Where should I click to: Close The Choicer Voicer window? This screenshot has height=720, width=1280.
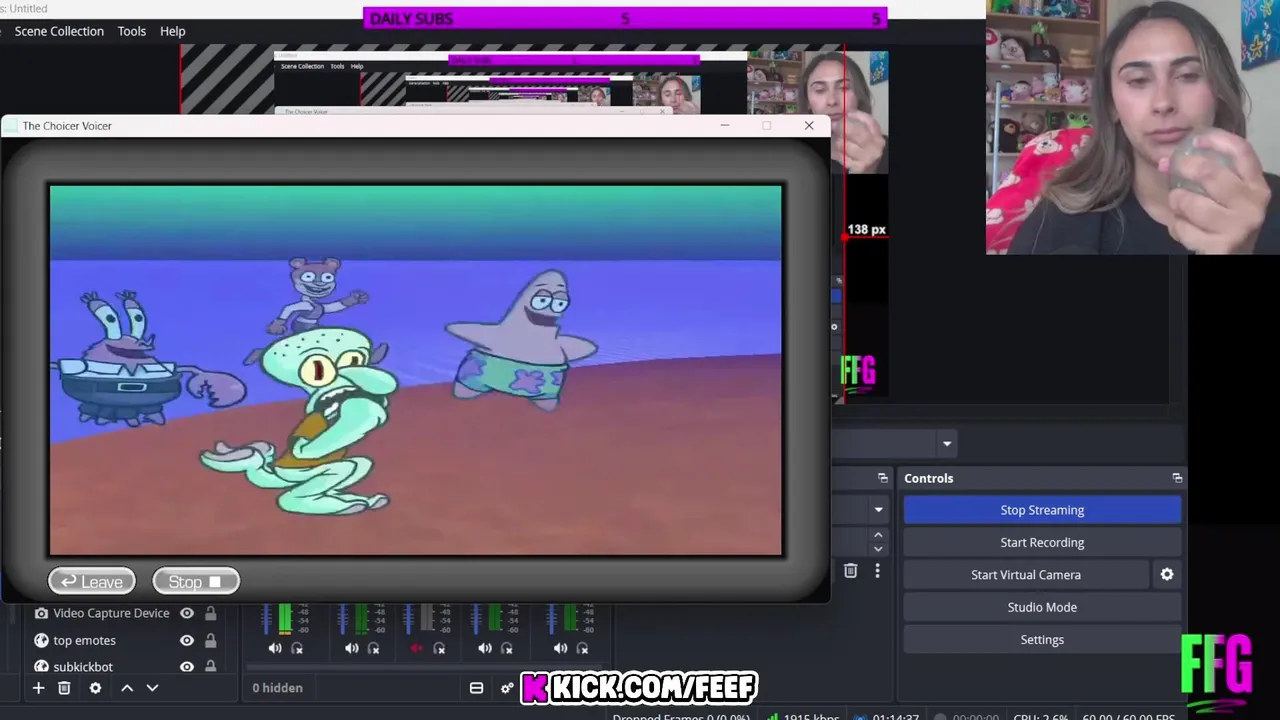click(x=809, y=125)
